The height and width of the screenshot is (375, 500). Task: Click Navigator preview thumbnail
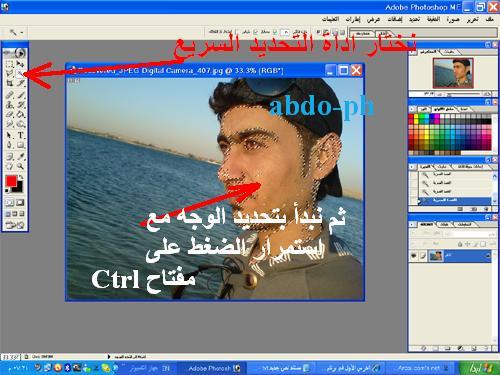pos(453,73)
